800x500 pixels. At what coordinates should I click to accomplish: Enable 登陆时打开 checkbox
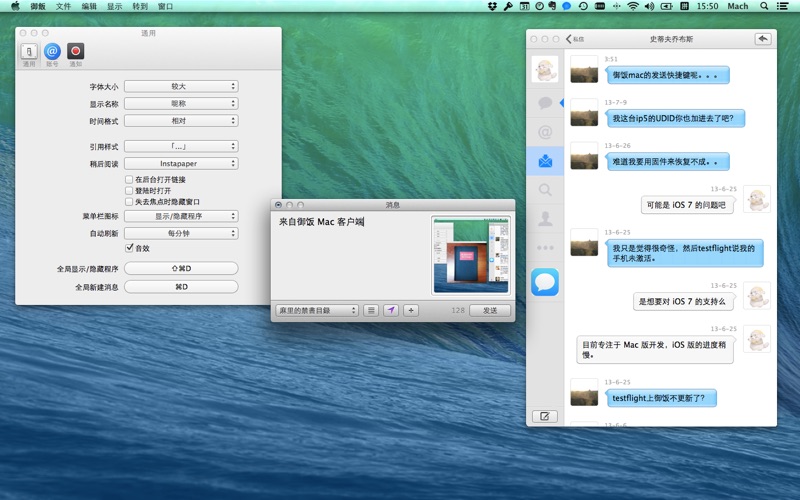pos(129,190)
